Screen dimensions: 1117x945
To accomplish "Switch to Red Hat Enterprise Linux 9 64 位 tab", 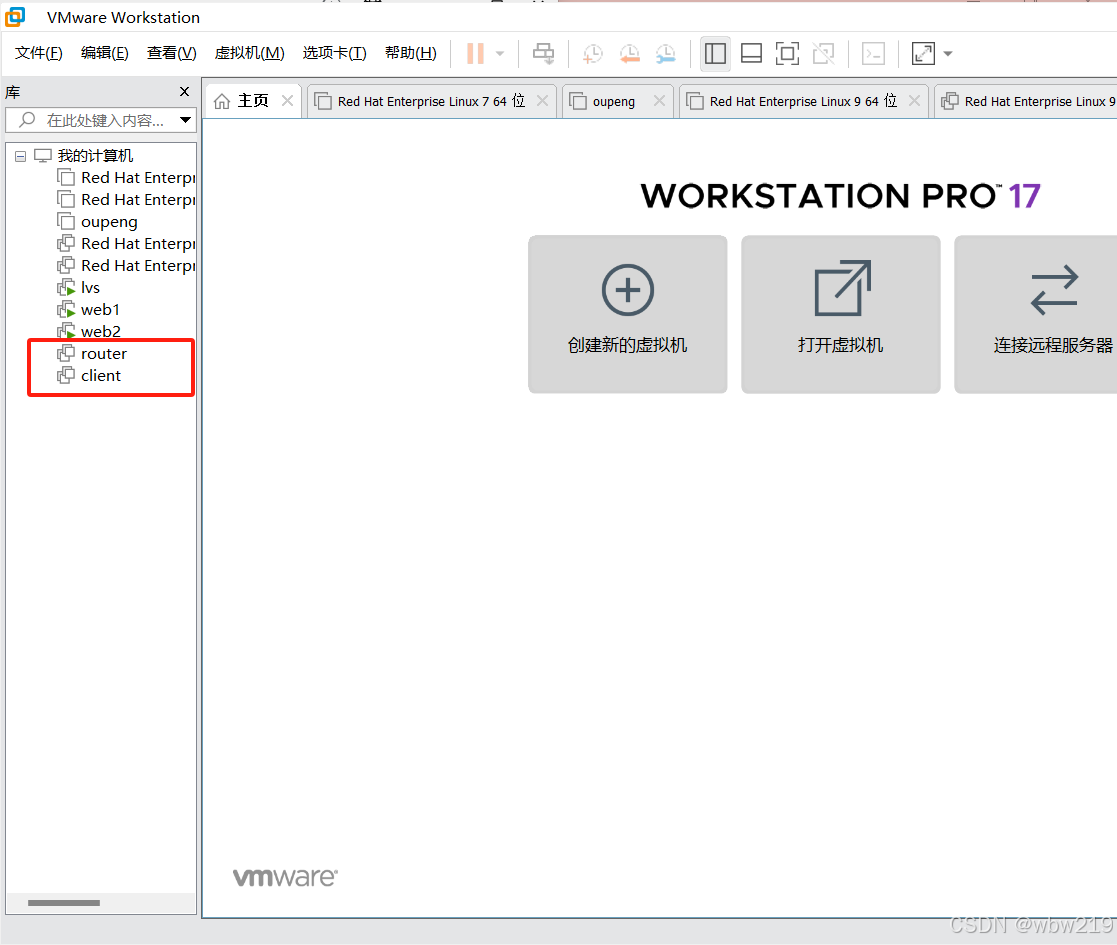I will (x=803, y=101).
